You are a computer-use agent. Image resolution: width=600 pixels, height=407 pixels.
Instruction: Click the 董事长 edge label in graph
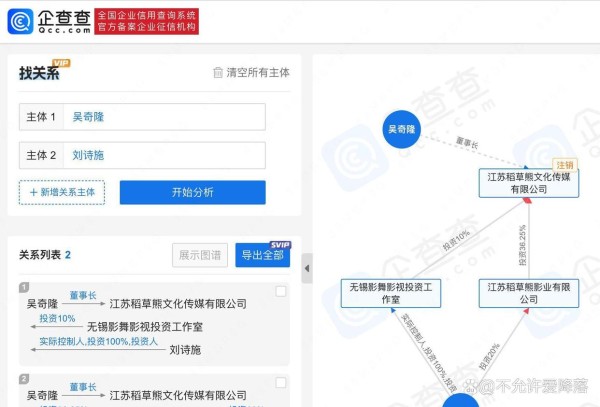click(x=467, y=143)
